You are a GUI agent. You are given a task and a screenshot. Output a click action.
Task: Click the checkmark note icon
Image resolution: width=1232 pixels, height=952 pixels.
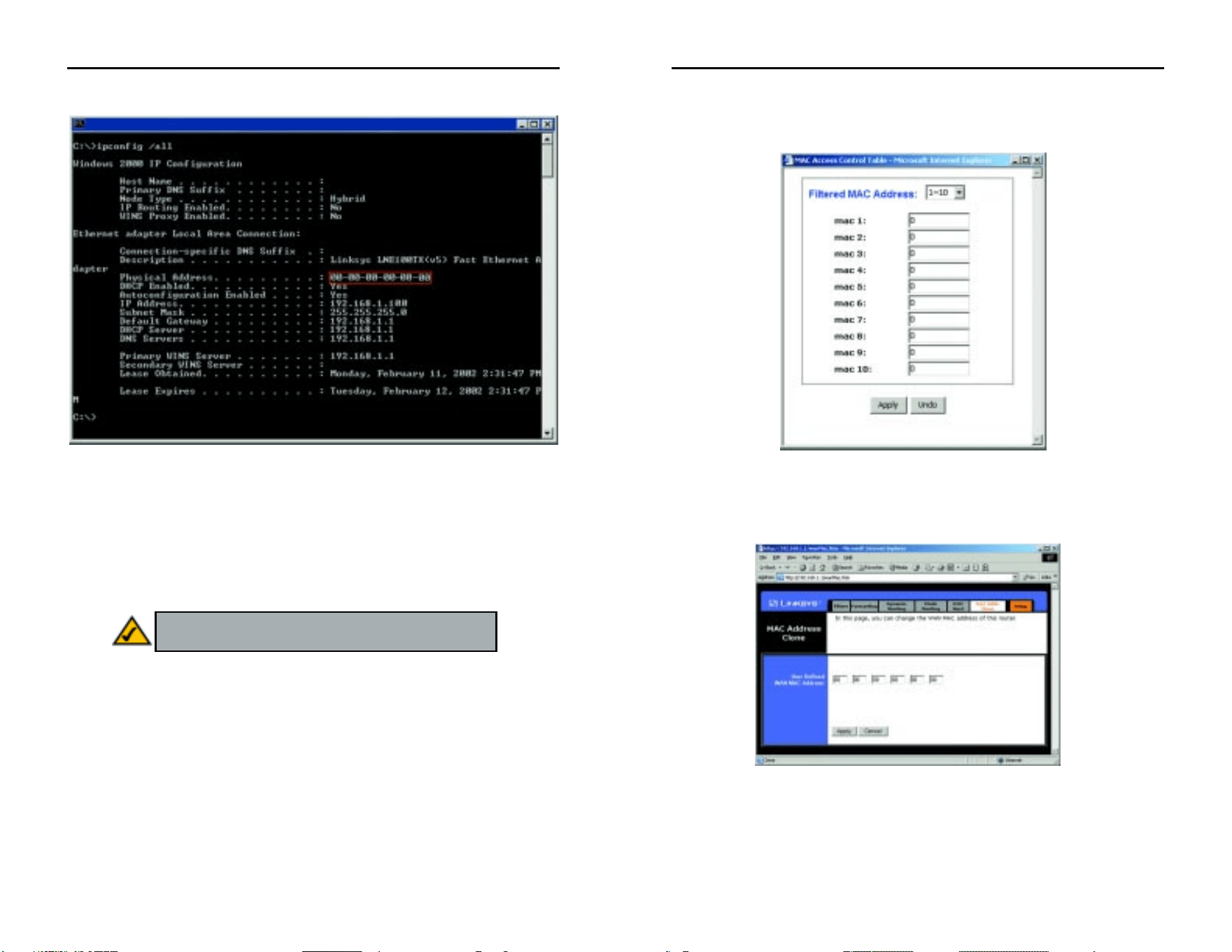tap(132, 631)
